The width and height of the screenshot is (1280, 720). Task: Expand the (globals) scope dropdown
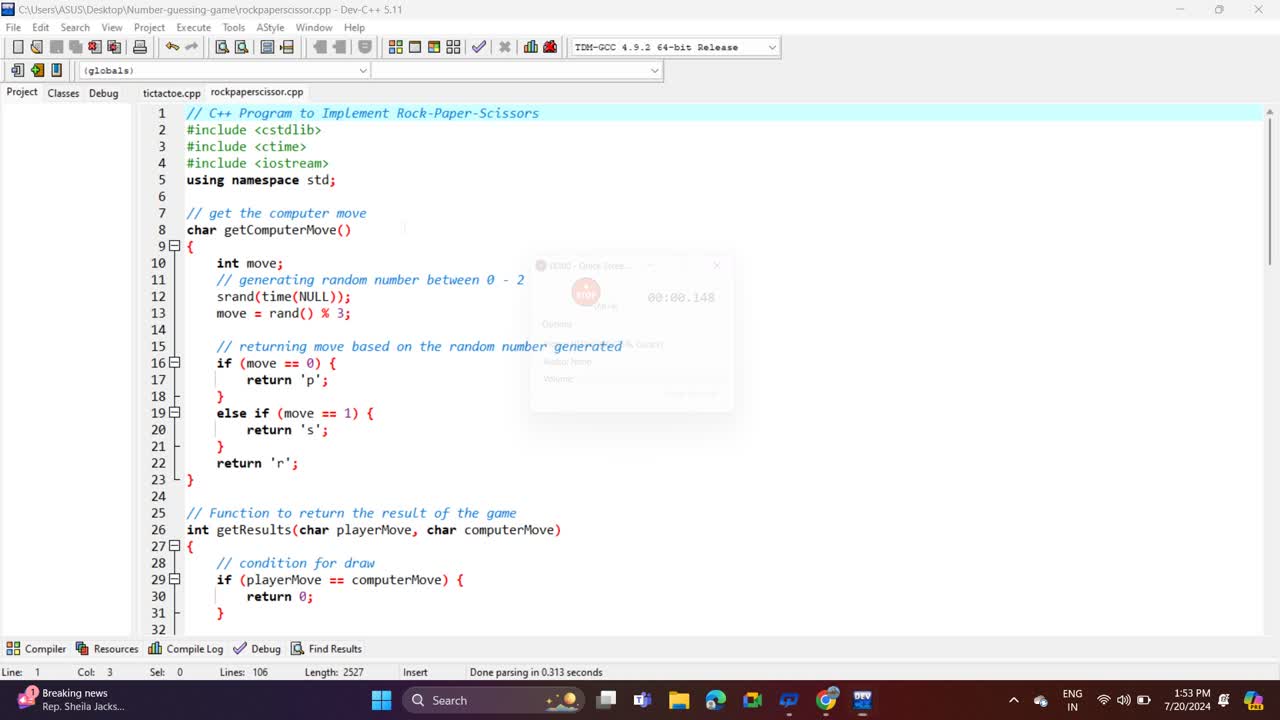(363, 70)
